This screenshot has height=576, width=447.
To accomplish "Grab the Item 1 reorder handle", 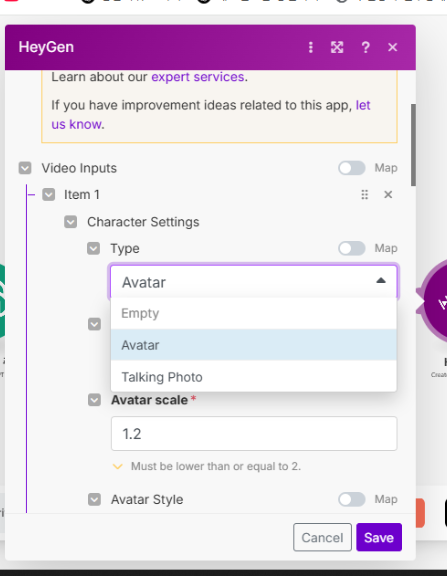I will point(364,195).
